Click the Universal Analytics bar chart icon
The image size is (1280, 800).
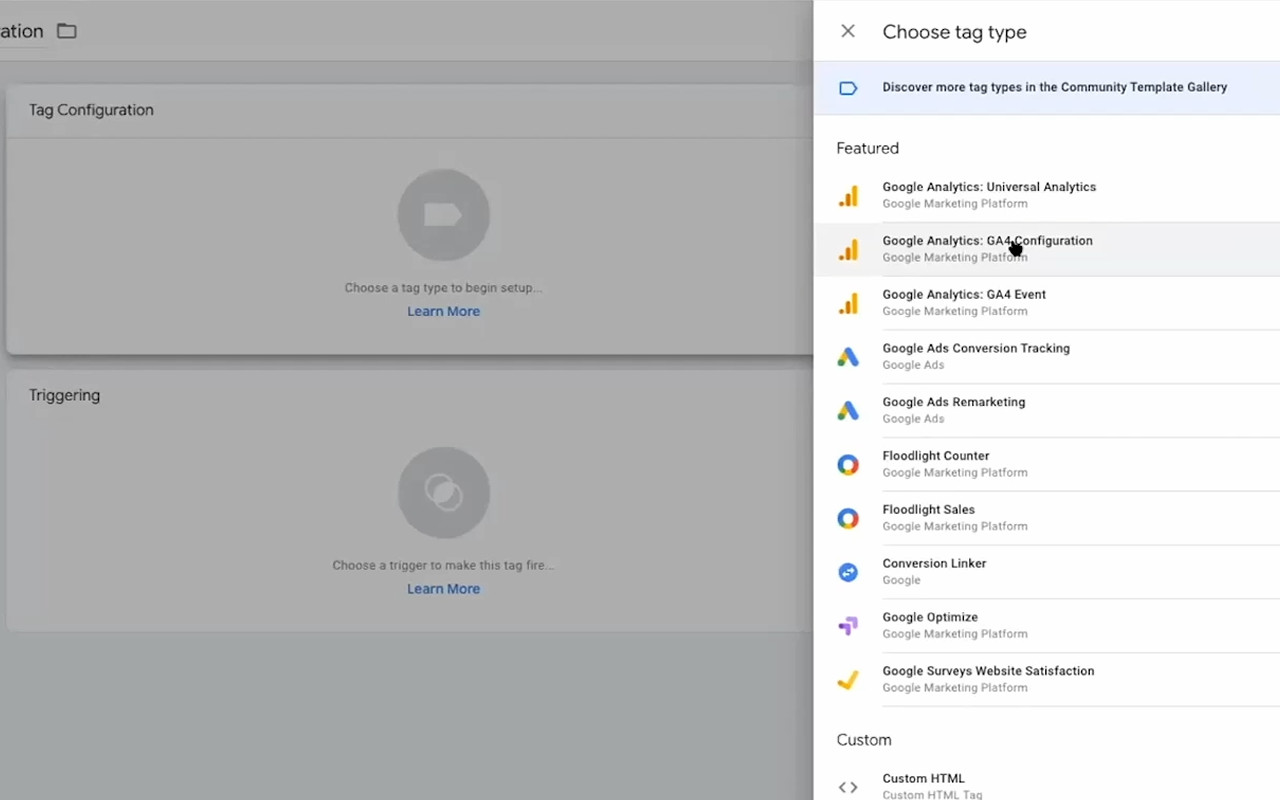(x=848, y=196)
